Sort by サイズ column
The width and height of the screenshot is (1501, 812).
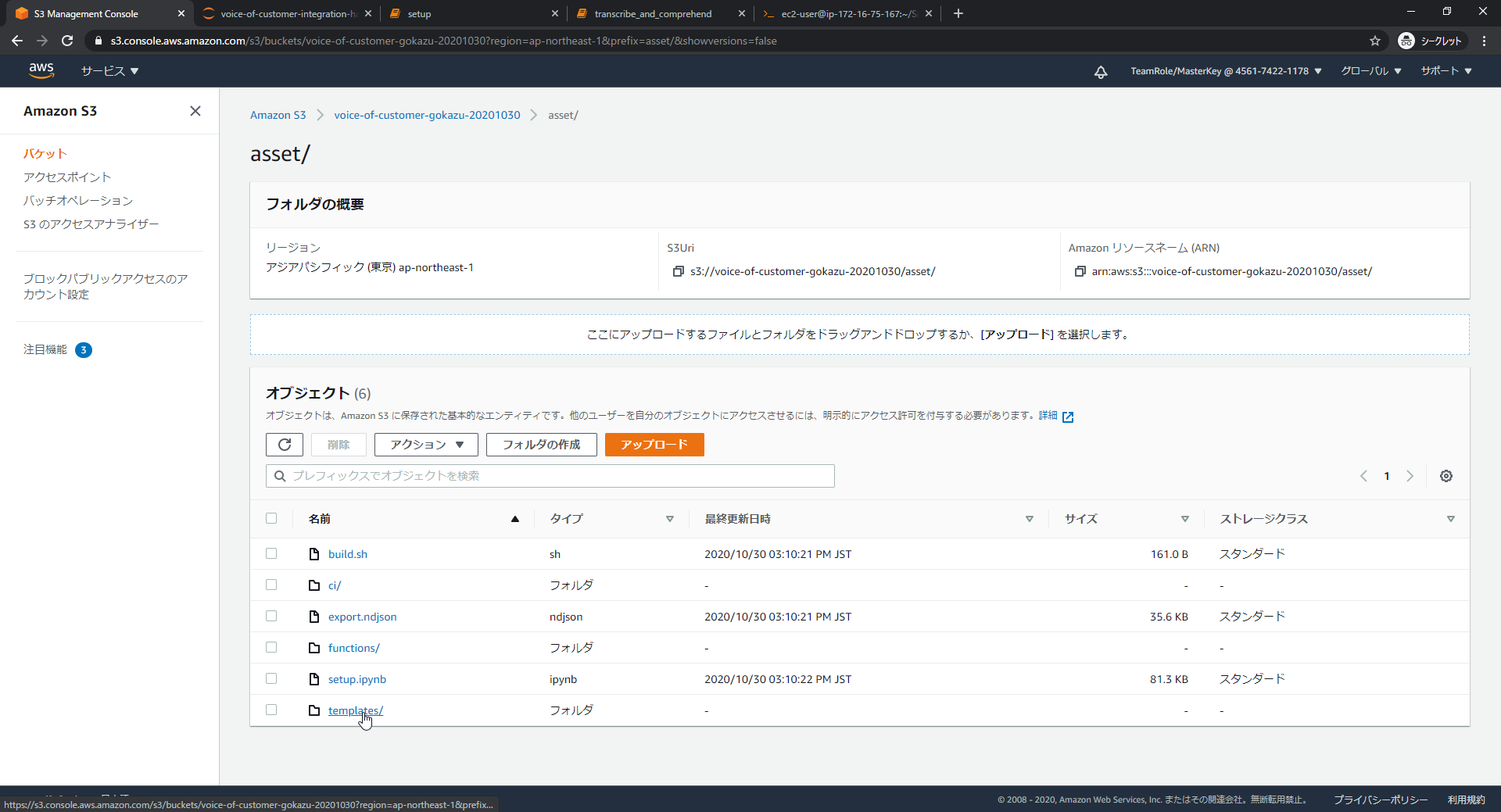point(1185,519)
